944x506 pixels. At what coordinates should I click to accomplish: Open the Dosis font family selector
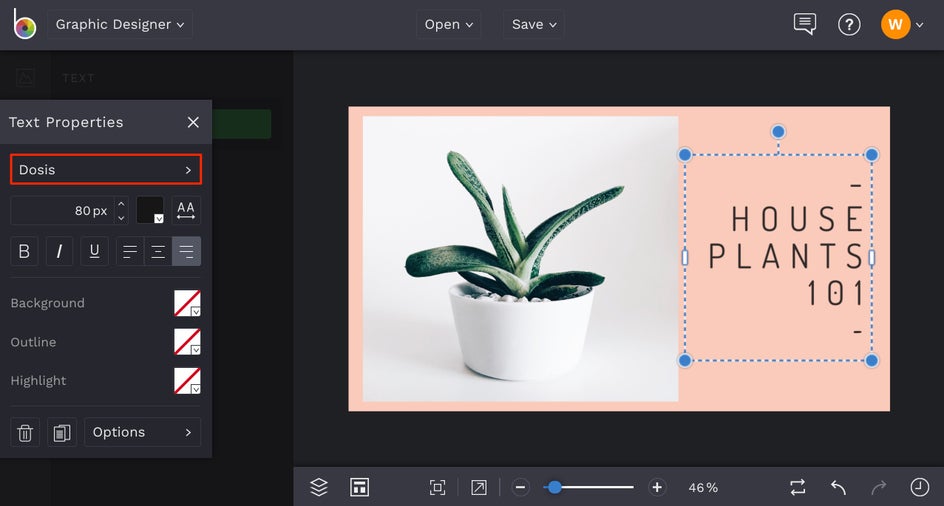[106, 170]
